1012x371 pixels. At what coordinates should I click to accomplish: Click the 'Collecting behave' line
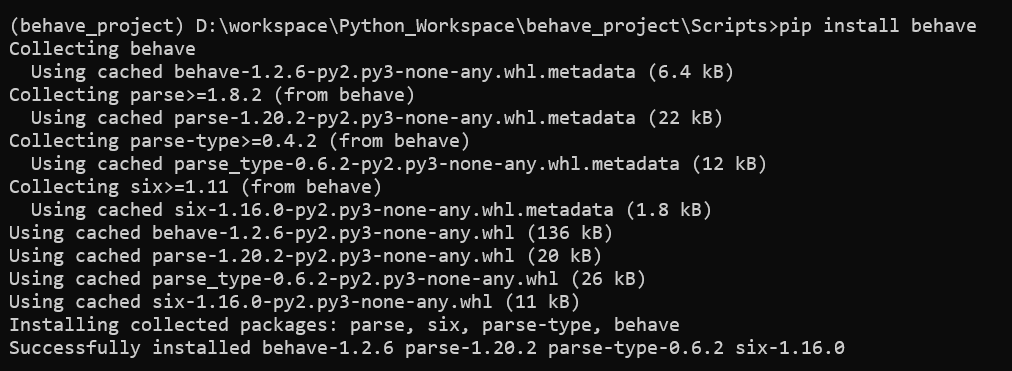[102, 49]
